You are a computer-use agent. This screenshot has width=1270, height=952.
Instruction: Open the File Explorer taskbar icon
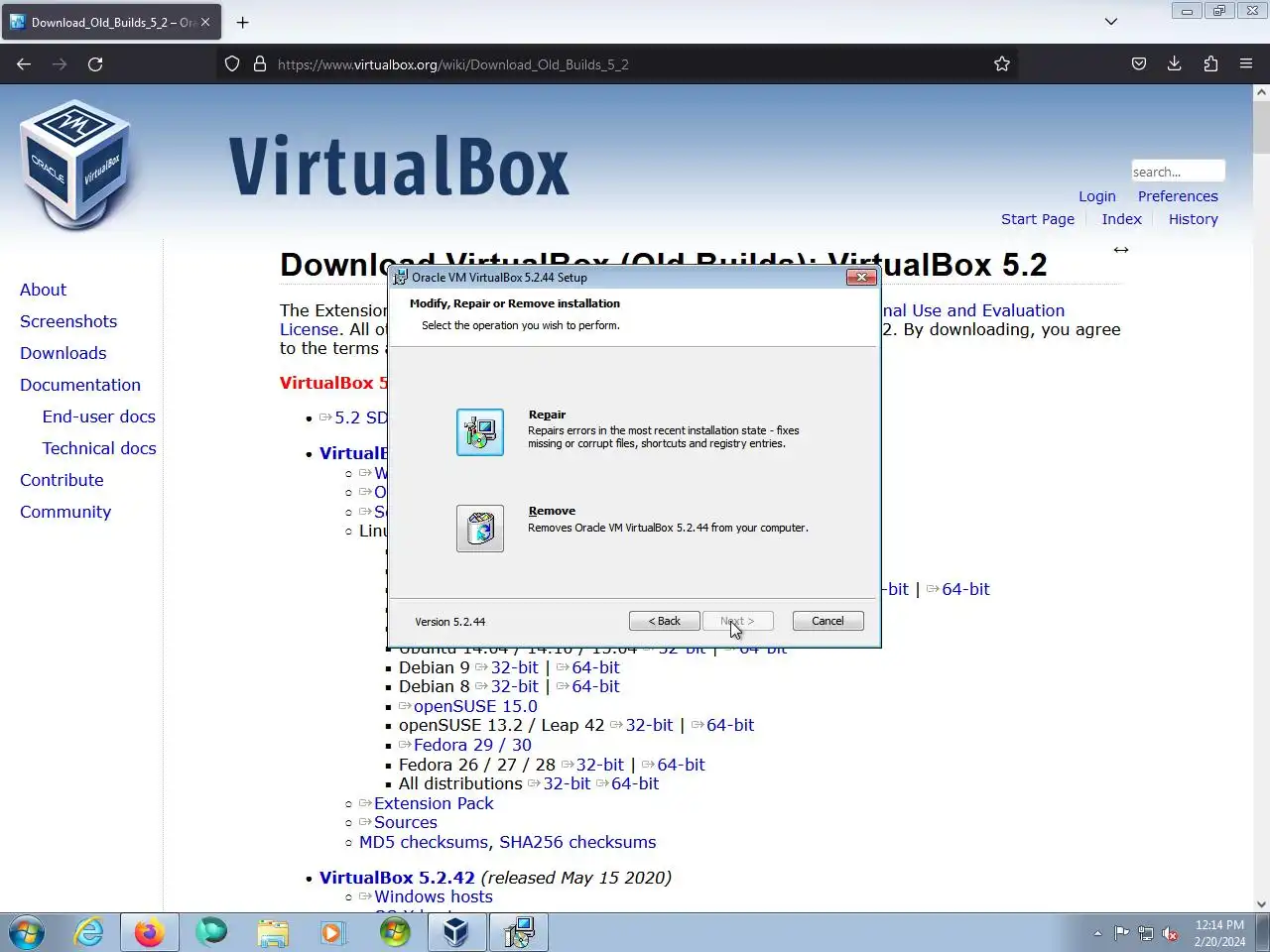[273, 932]
